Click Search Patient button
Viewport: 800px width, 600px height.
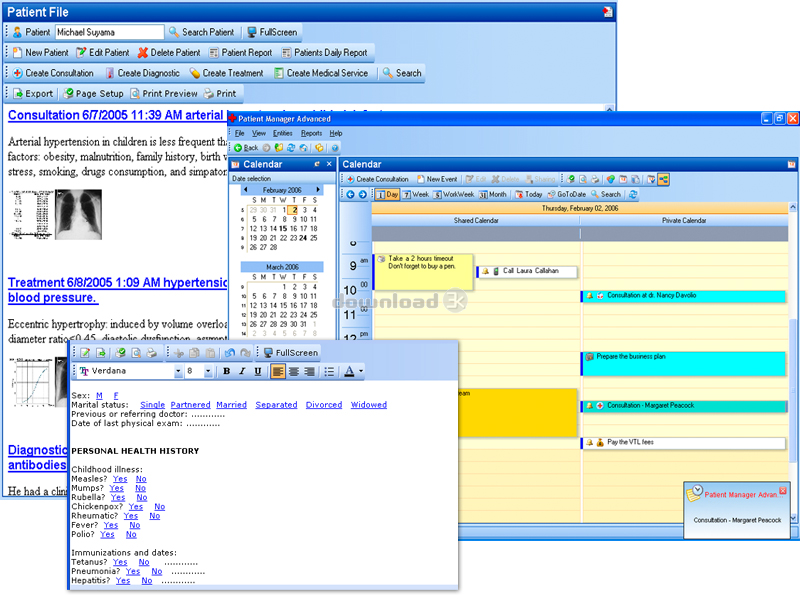point(202,32)
